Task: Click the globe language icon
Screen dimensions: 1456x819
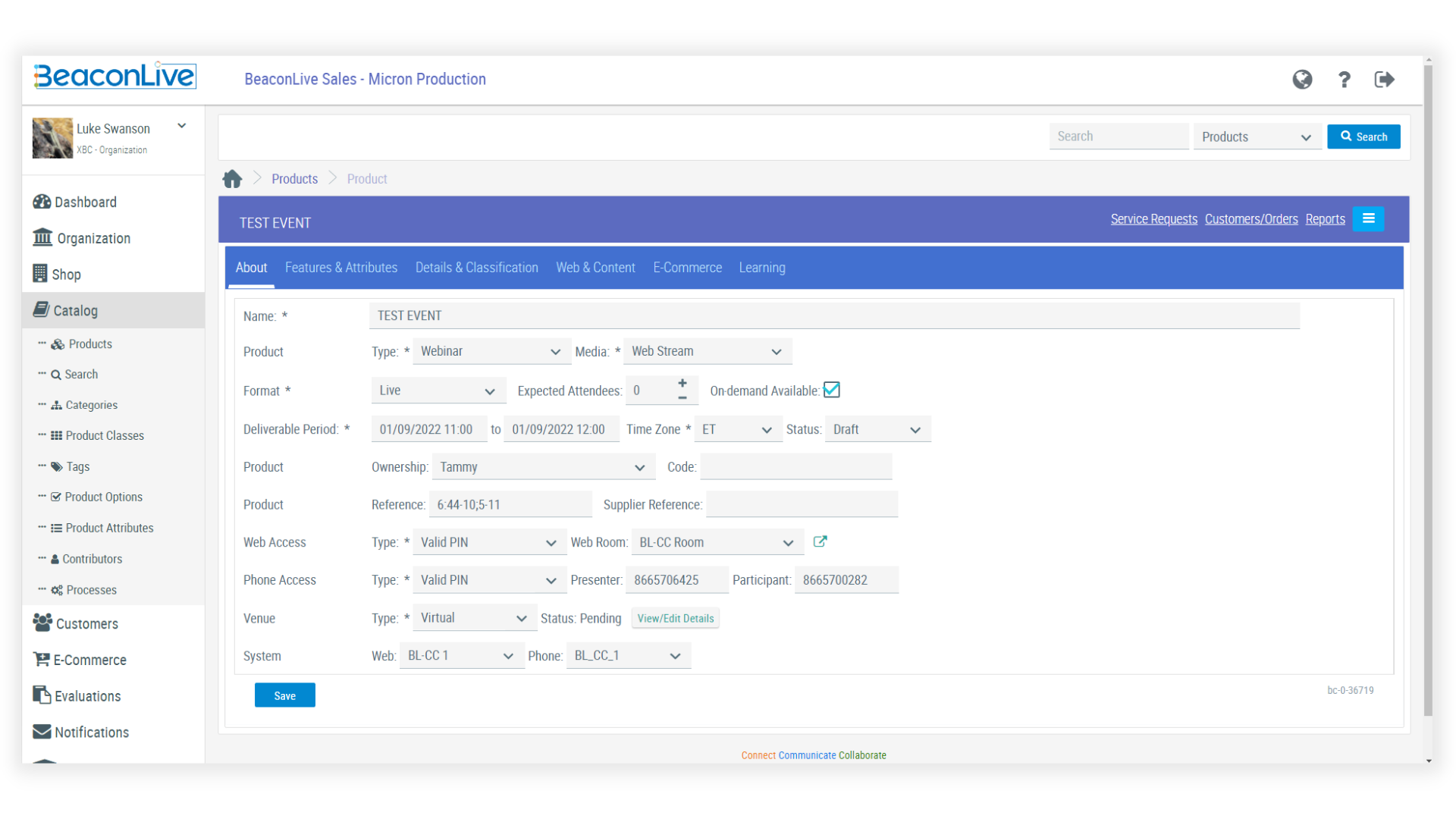Action: [1302, 79]
